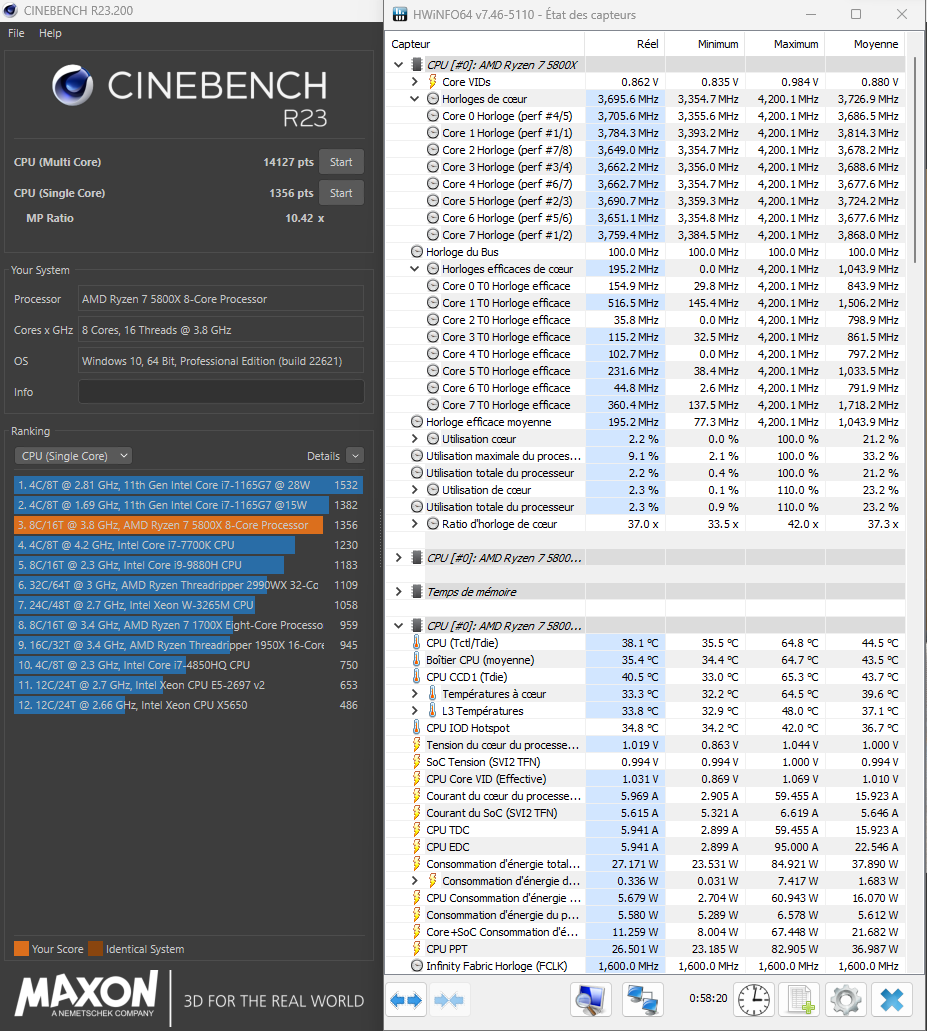Click the HWiNFO expand columns arrows icon
Screen dimensions: 927x1031
[406, 1000]
